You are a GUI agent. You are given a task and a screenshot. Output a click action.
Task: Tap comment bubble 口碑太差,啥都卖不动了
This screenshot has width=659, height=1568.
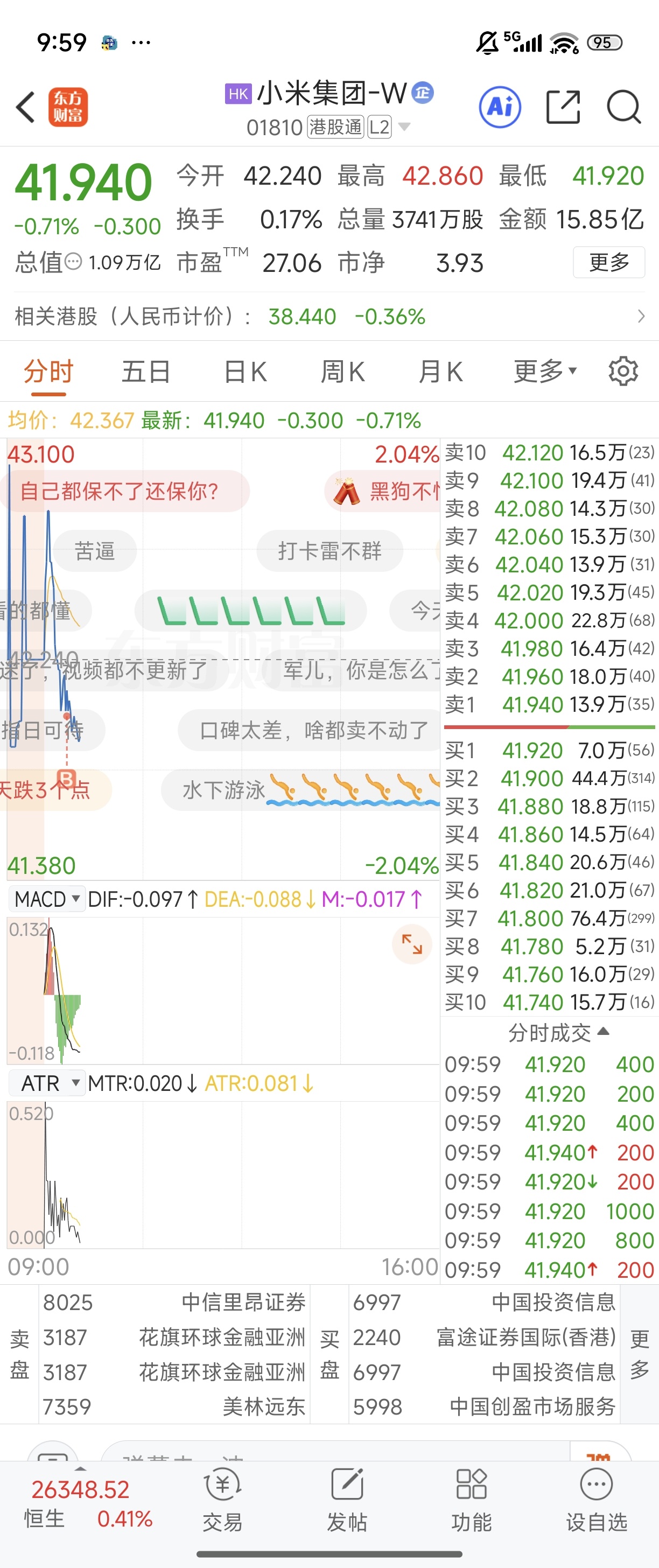click(x=310, y=730)
